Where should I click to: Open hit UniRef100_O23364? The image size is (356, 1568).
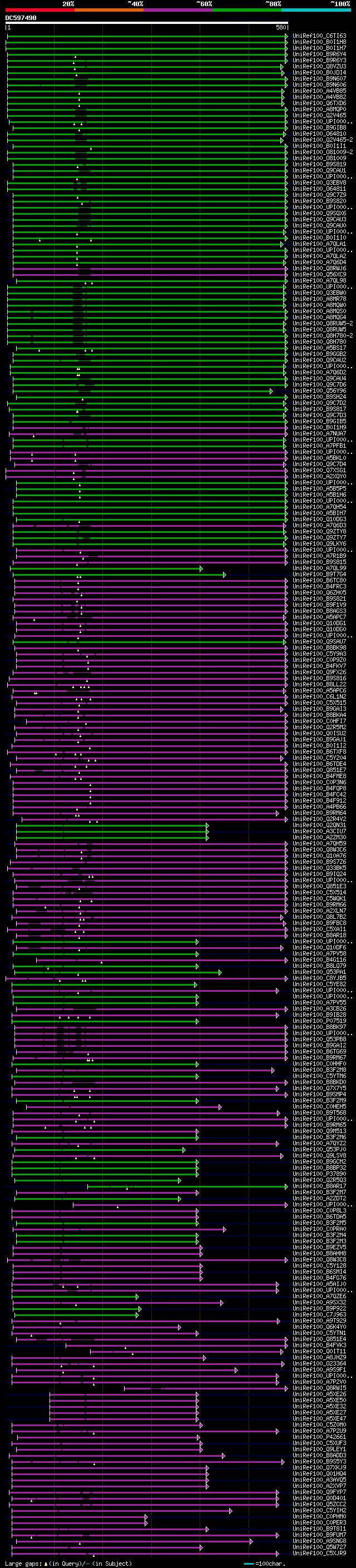(319, 1363)
